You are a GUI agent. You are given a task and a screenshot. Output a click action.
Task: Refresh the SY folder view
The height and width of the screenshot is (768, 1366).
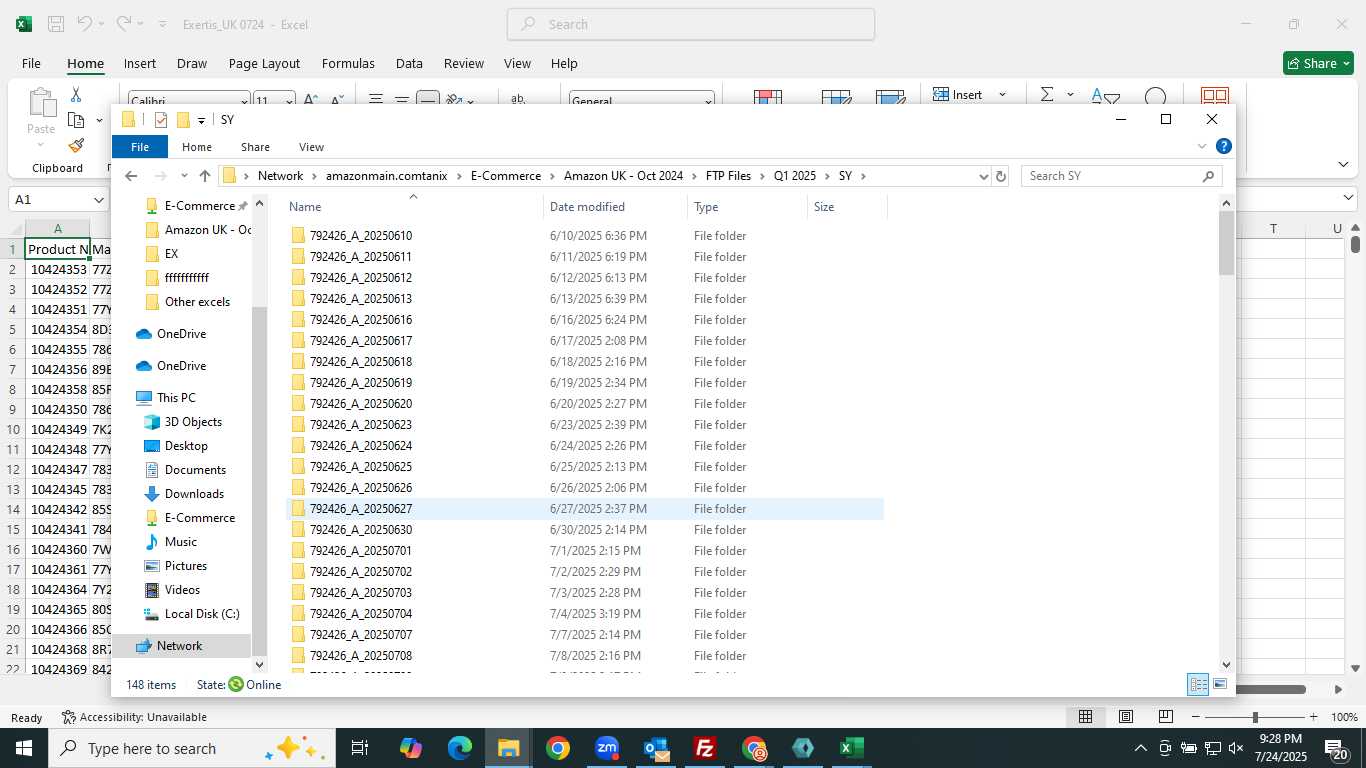pyautogui.click(x=1000, y=176)
